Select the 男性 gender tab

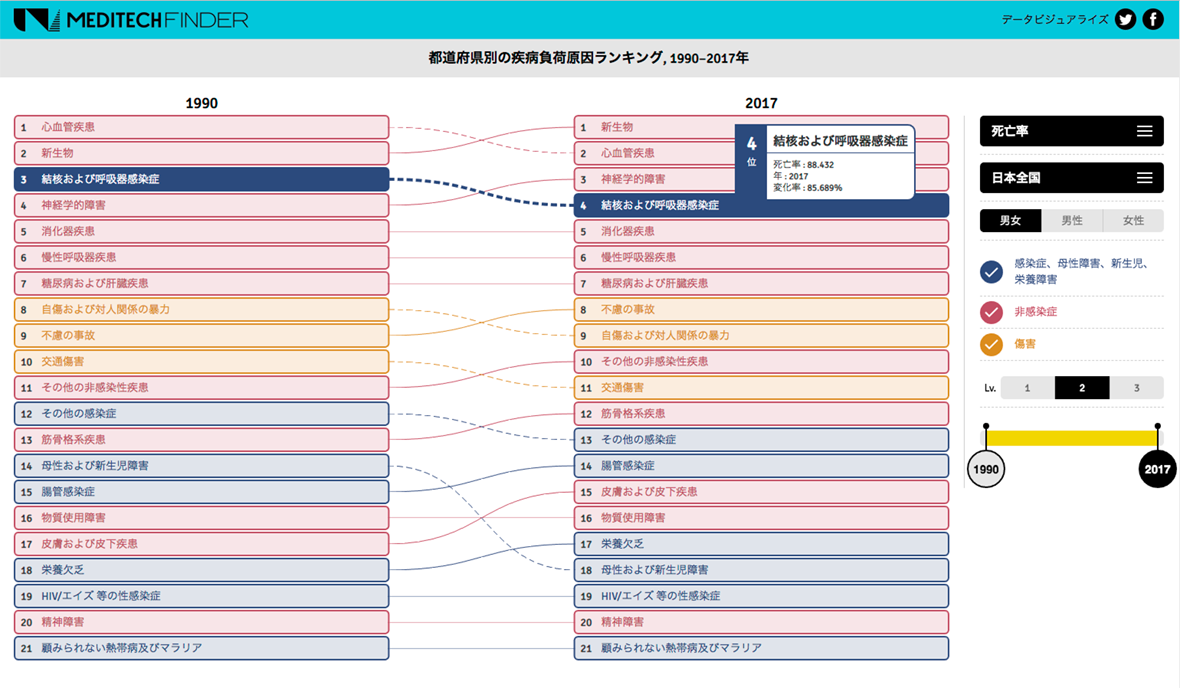coord(1071,221)
